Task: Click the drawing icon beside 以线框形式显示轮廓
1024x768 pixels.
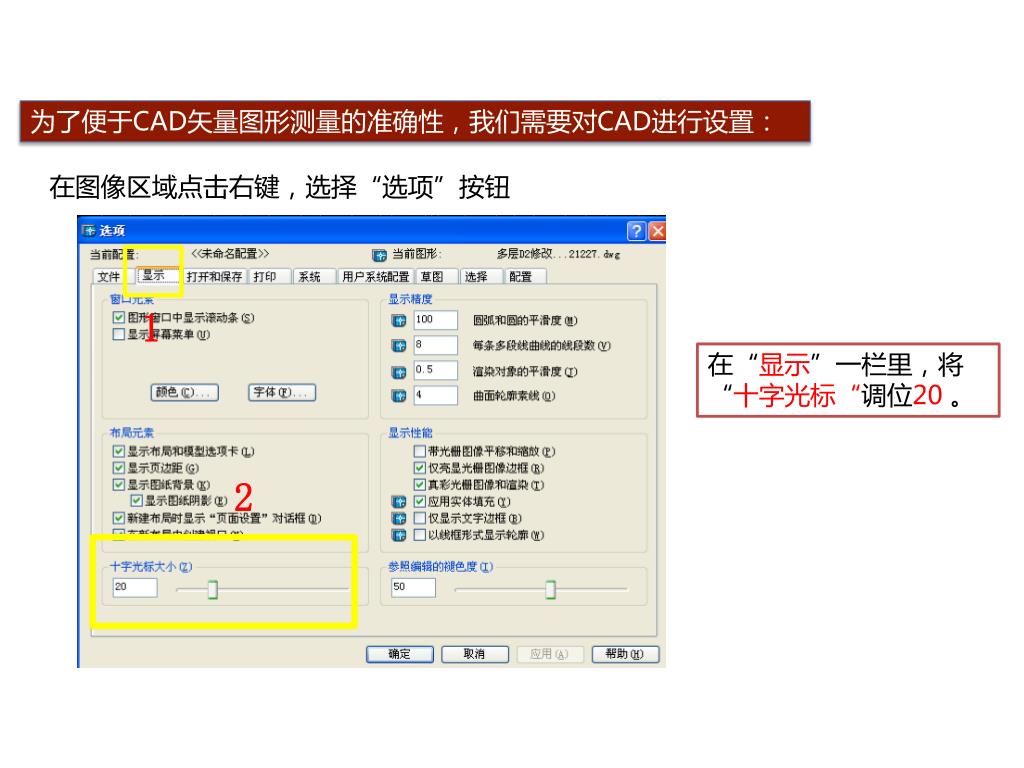Action: 398,536
